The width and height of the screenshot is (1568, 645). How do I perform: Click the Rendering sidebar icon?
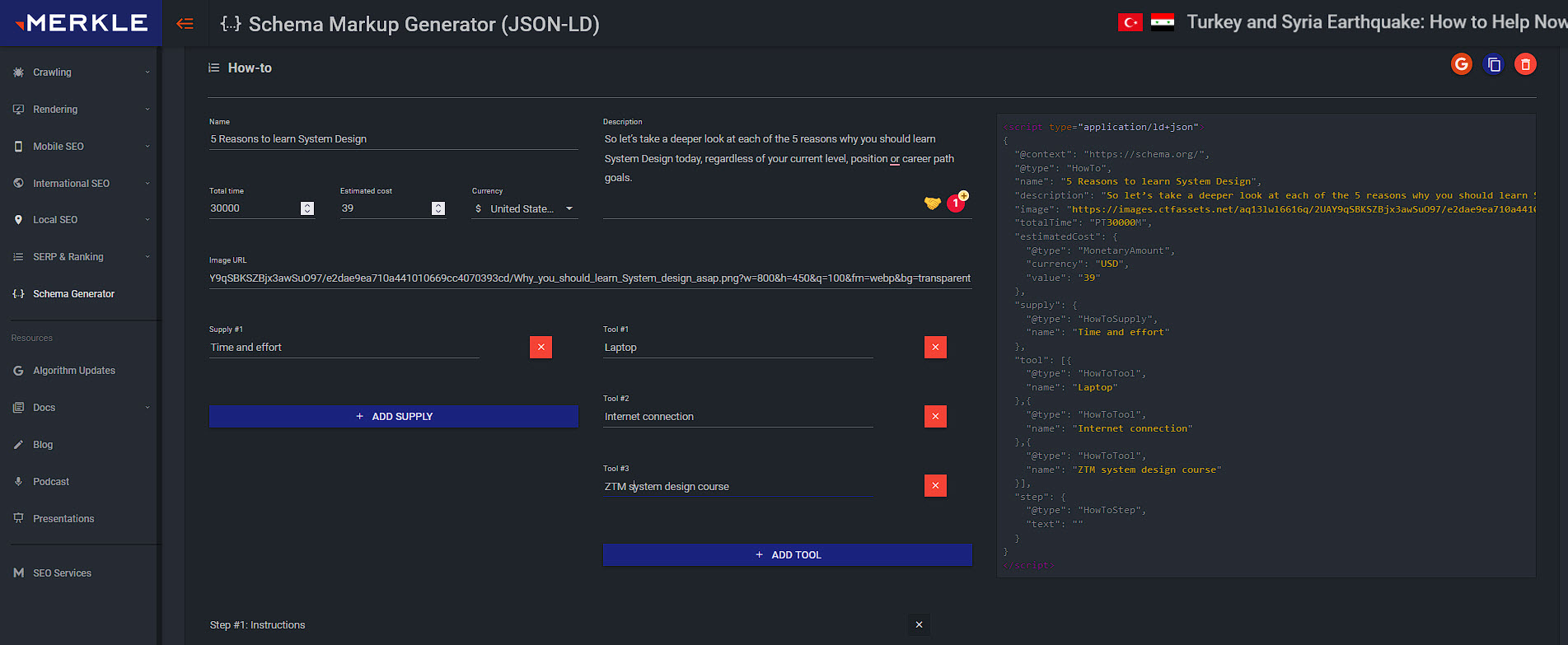[18, 110]
